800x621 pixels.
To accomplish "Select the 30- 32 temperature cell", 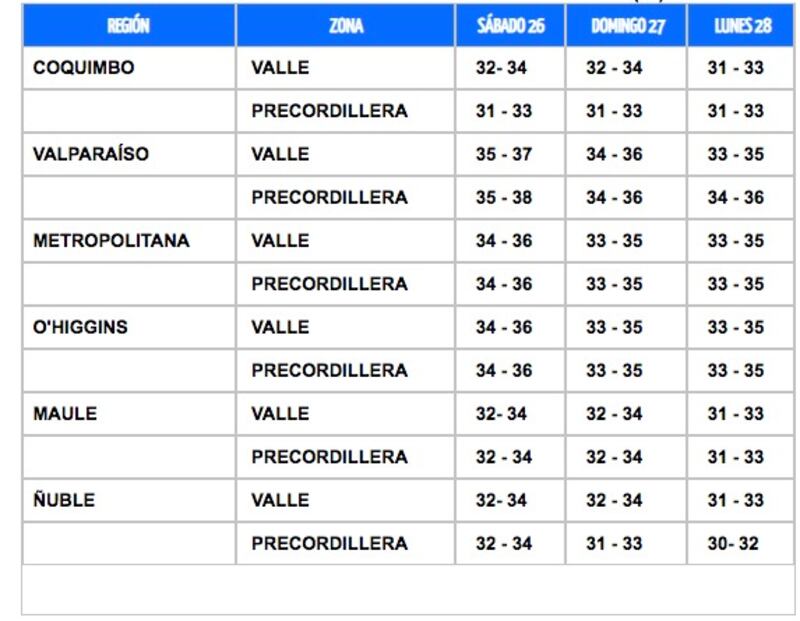I will tap(741, 543).
